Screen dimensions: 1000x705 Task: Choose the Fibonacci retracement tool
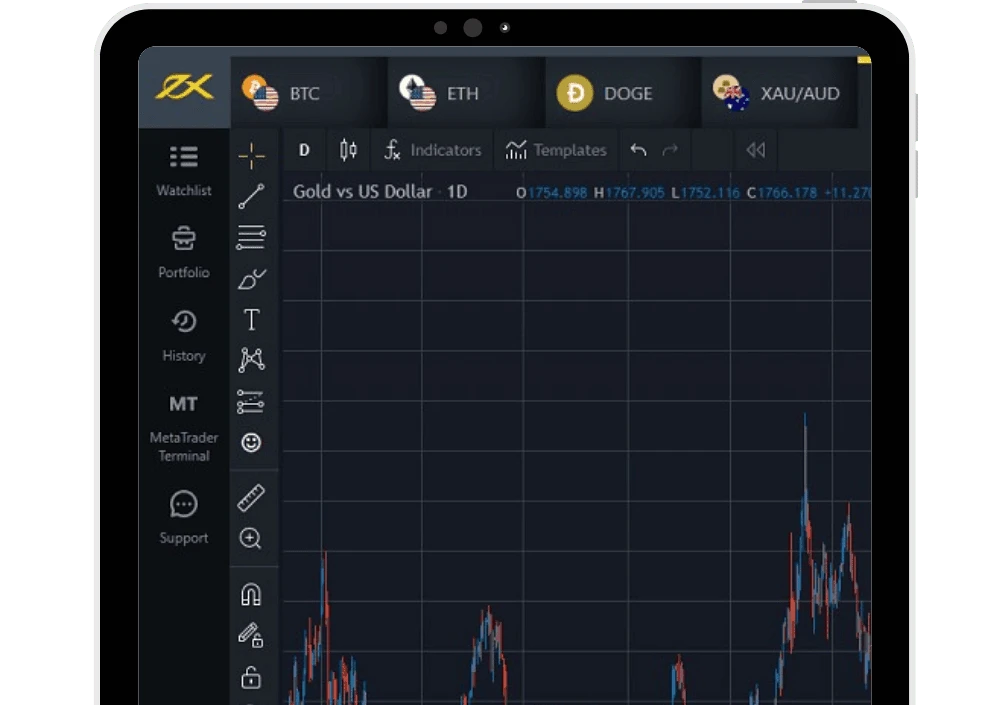pyautogui.click(x=251, y=237)
